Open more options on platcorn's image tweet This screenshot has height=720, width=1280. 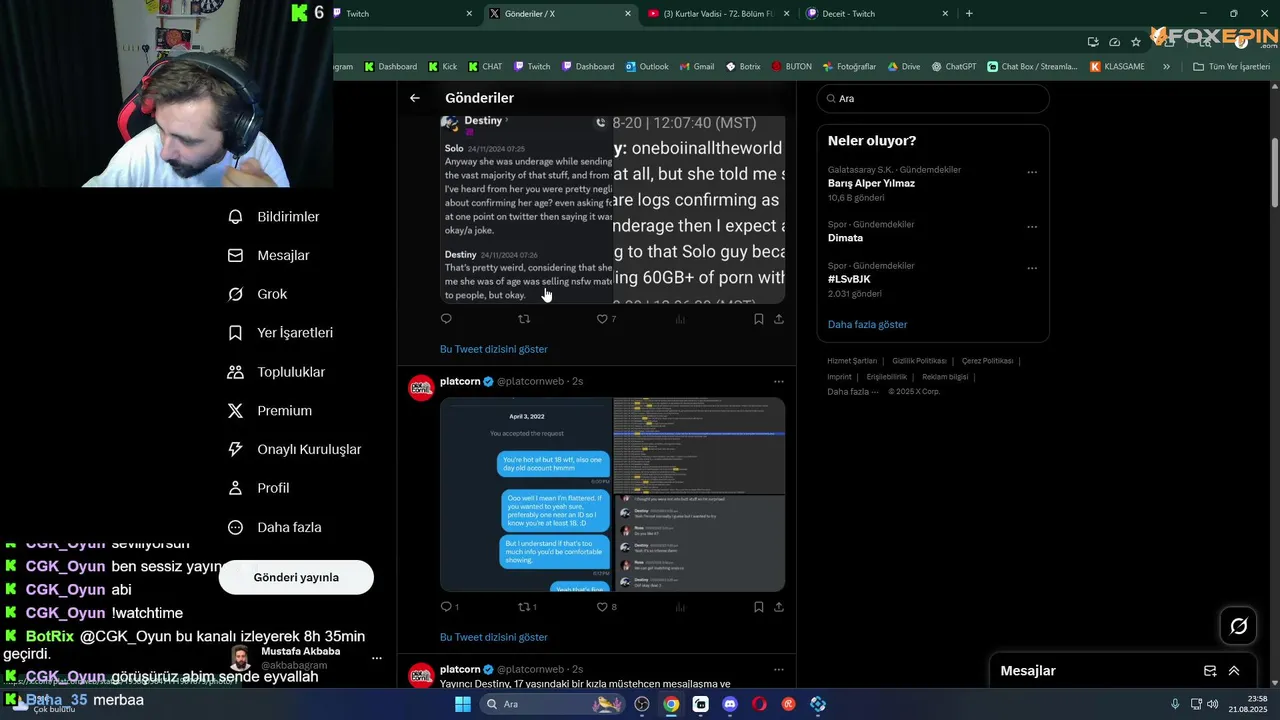pos(779,381)
